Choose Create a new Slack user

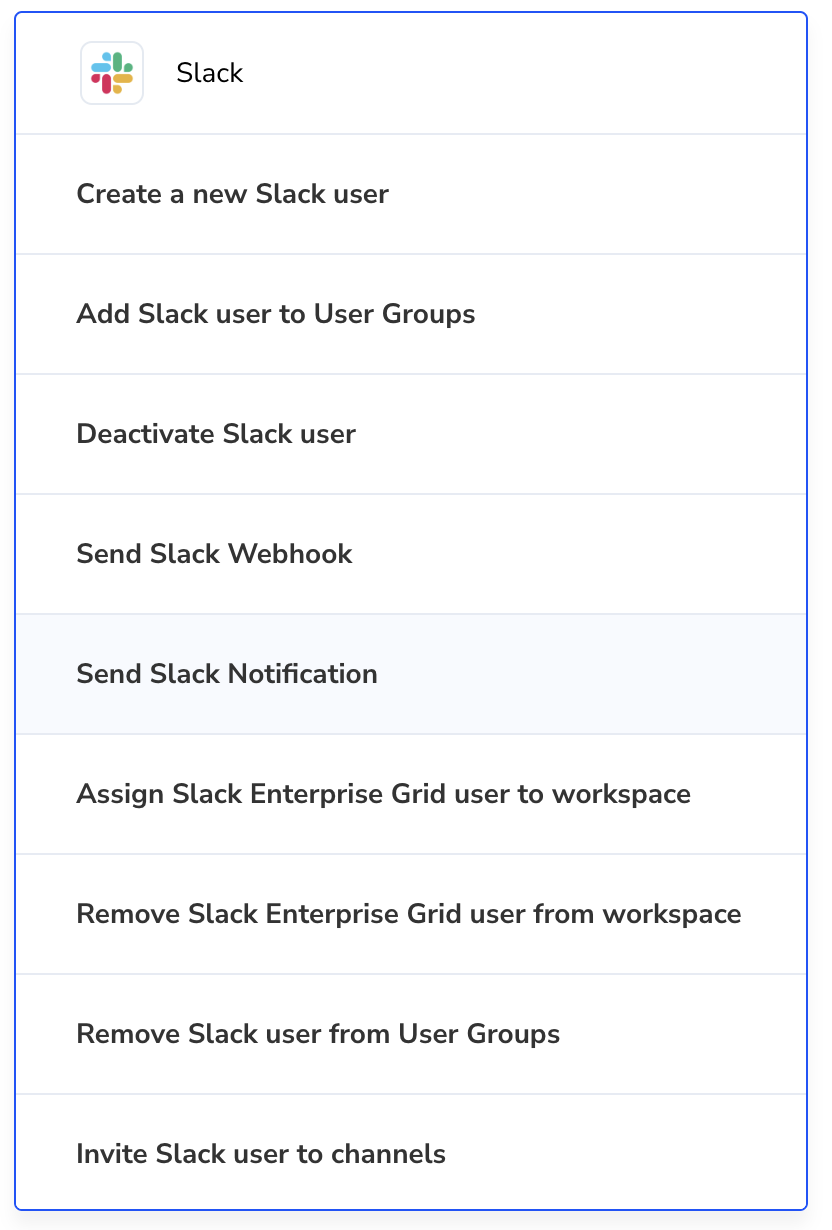[x=411, y=194]
